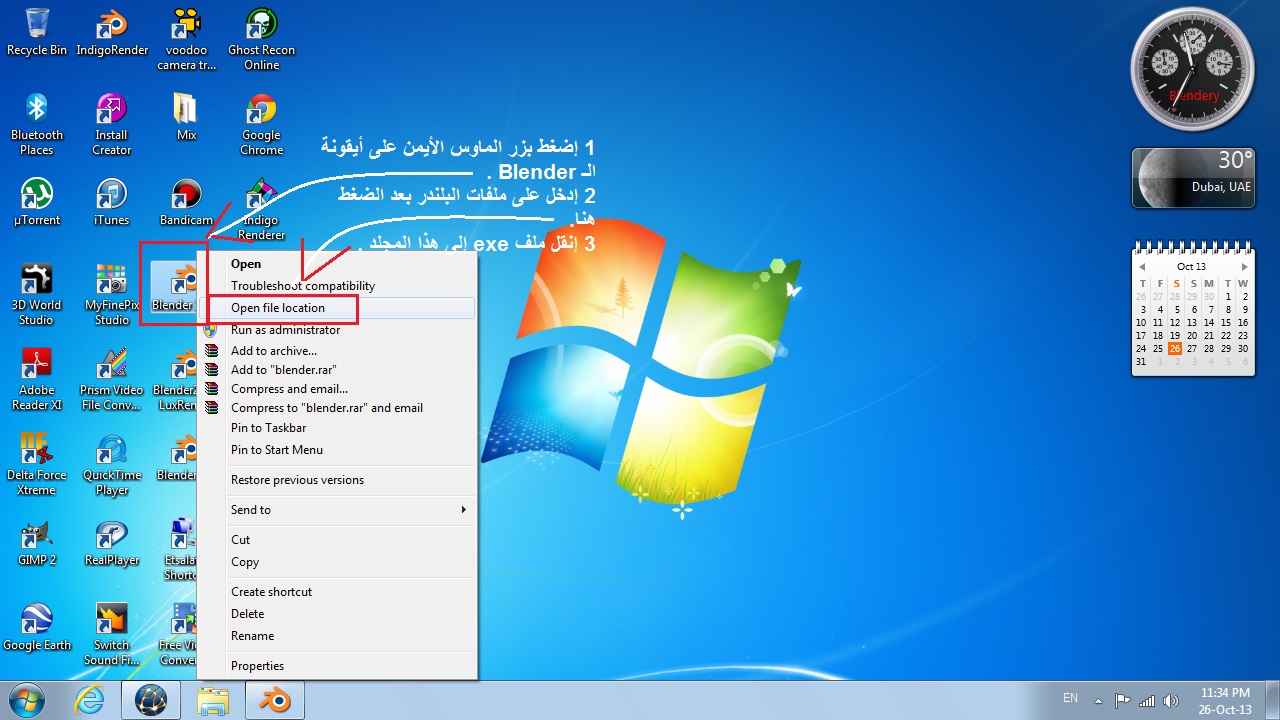Select the 3D World Studio icon
Image resolution: width=1280 pixels, height=720 pixels.
[x=37, y=294]
